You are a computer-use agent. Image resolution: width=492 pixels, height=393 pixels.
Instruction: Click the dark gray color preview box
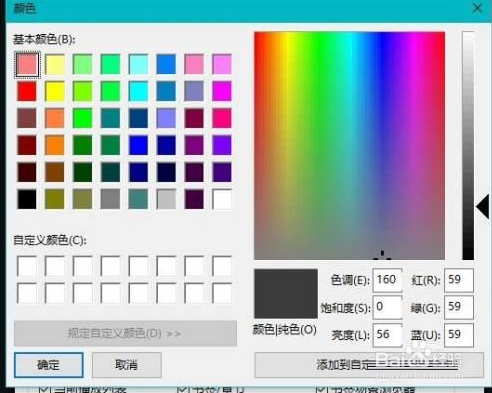(286, 293)
